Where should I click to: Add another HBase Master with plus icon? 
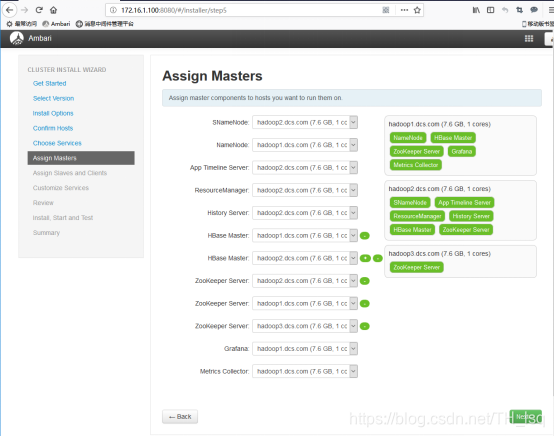[365, 258]
